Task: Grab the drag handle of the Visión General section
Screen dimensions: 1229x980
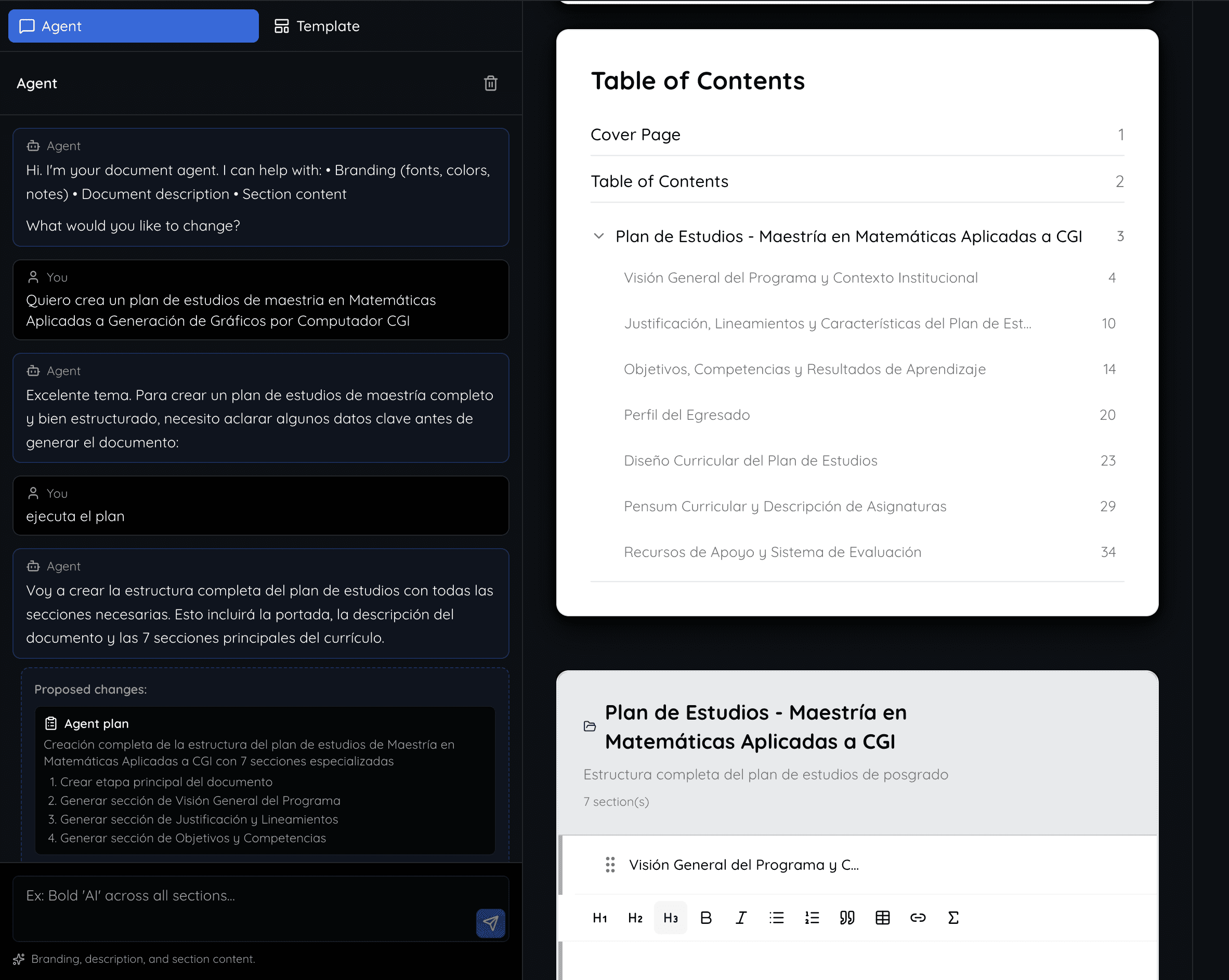Action: [610, 865]
